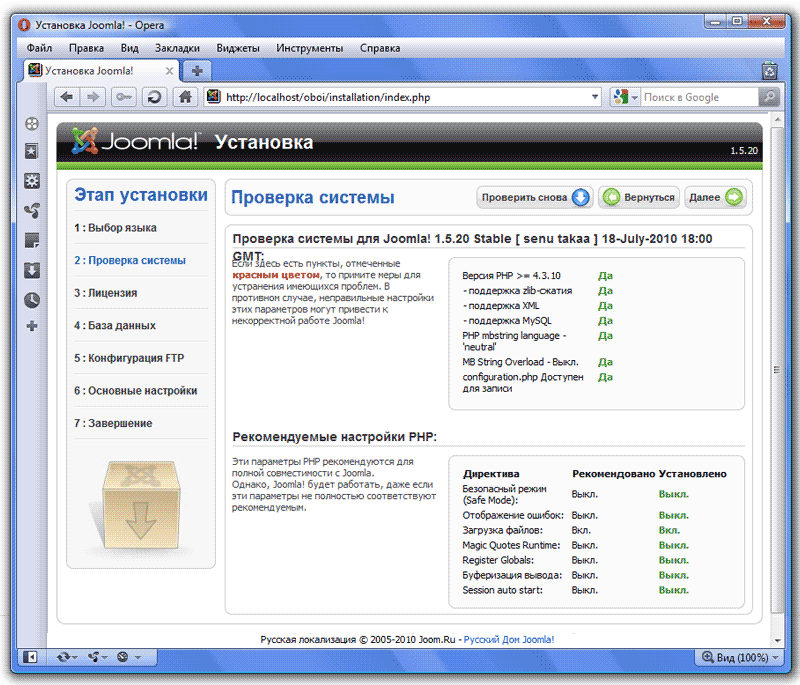This screenshot has height=685, width=800.
Task: Follow the Русский Дом Joomla! link
Action: coord(508,638)
